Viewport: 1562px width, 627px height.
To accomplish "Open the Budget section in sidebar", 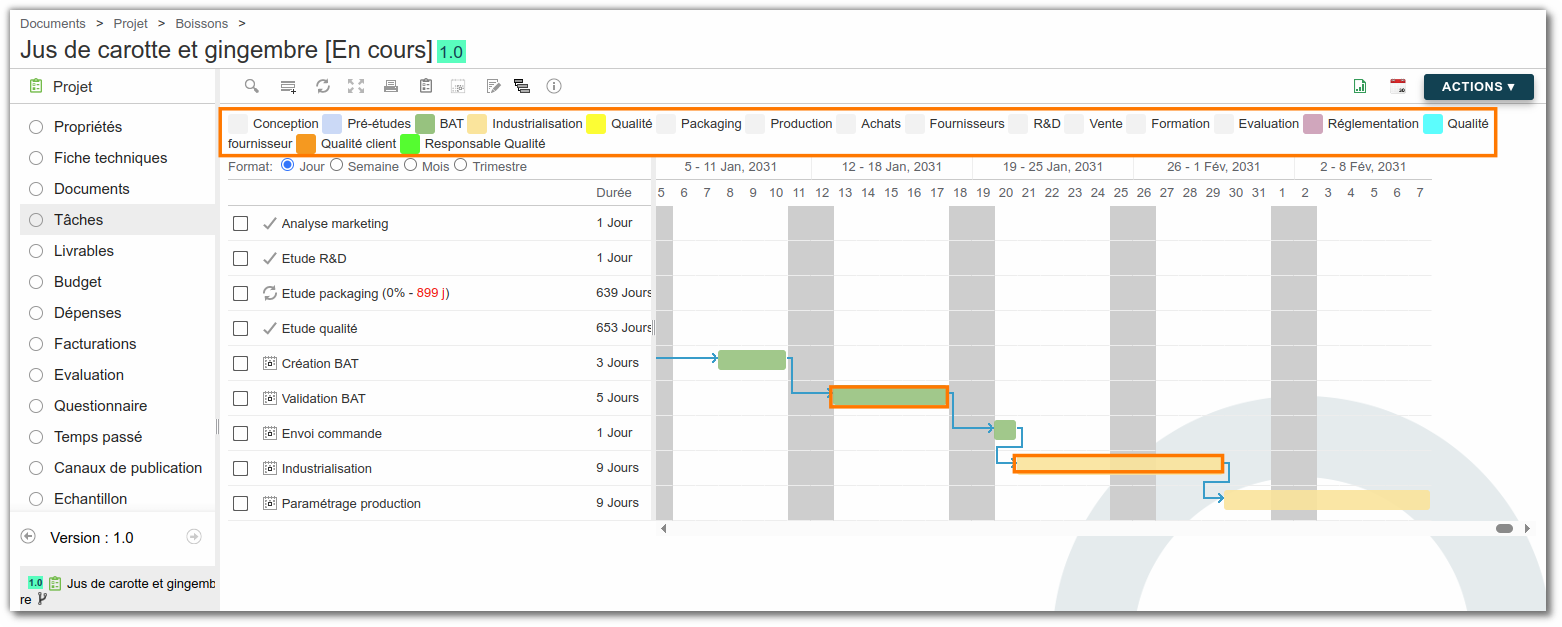I will point(78,282).
